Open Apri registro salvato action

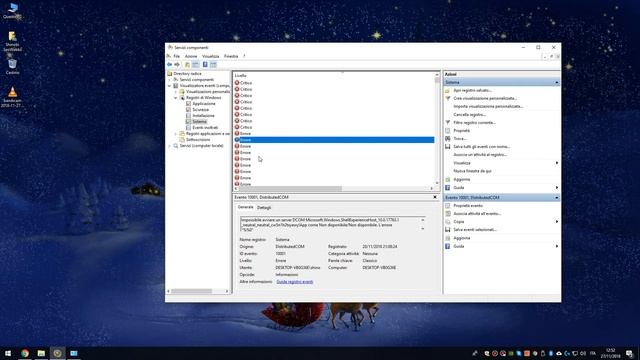coord(472,90)
